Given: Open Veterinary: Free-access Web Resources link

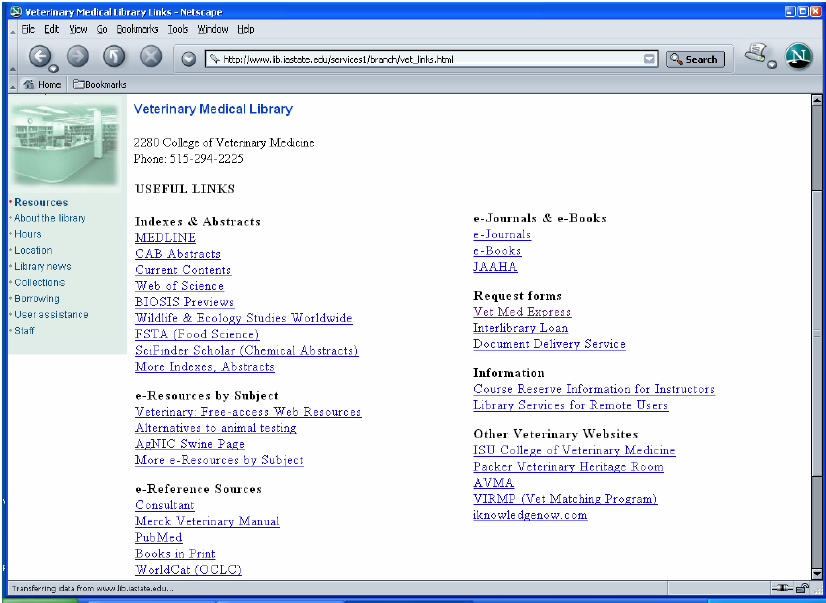Looking at the screenshot, I should click(248, 412).
